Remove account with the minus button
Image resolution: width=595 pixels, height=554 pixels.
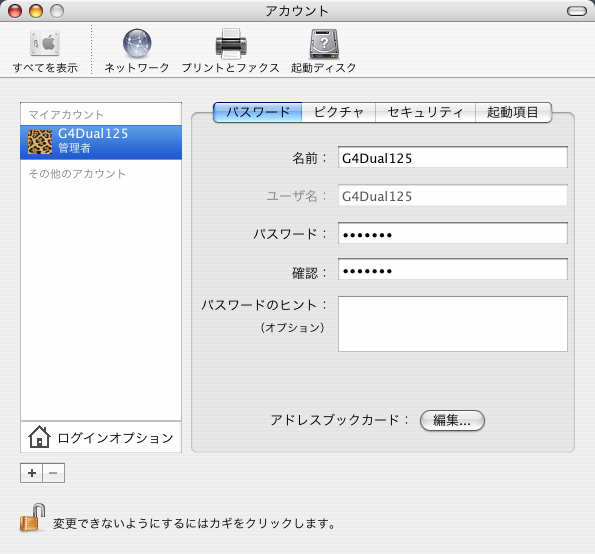(54, 473)
